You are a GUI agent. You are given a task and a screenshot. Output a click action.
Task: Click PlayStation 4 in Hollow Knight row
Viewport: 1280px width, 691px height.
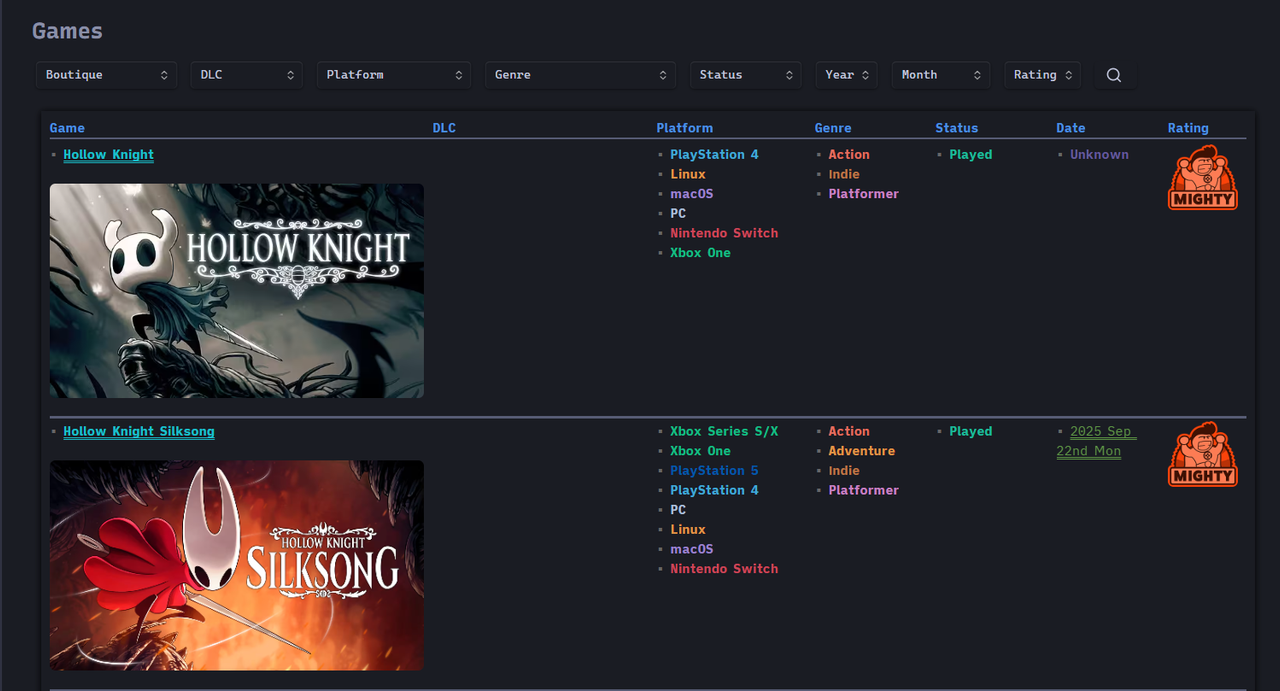(714, 155)
